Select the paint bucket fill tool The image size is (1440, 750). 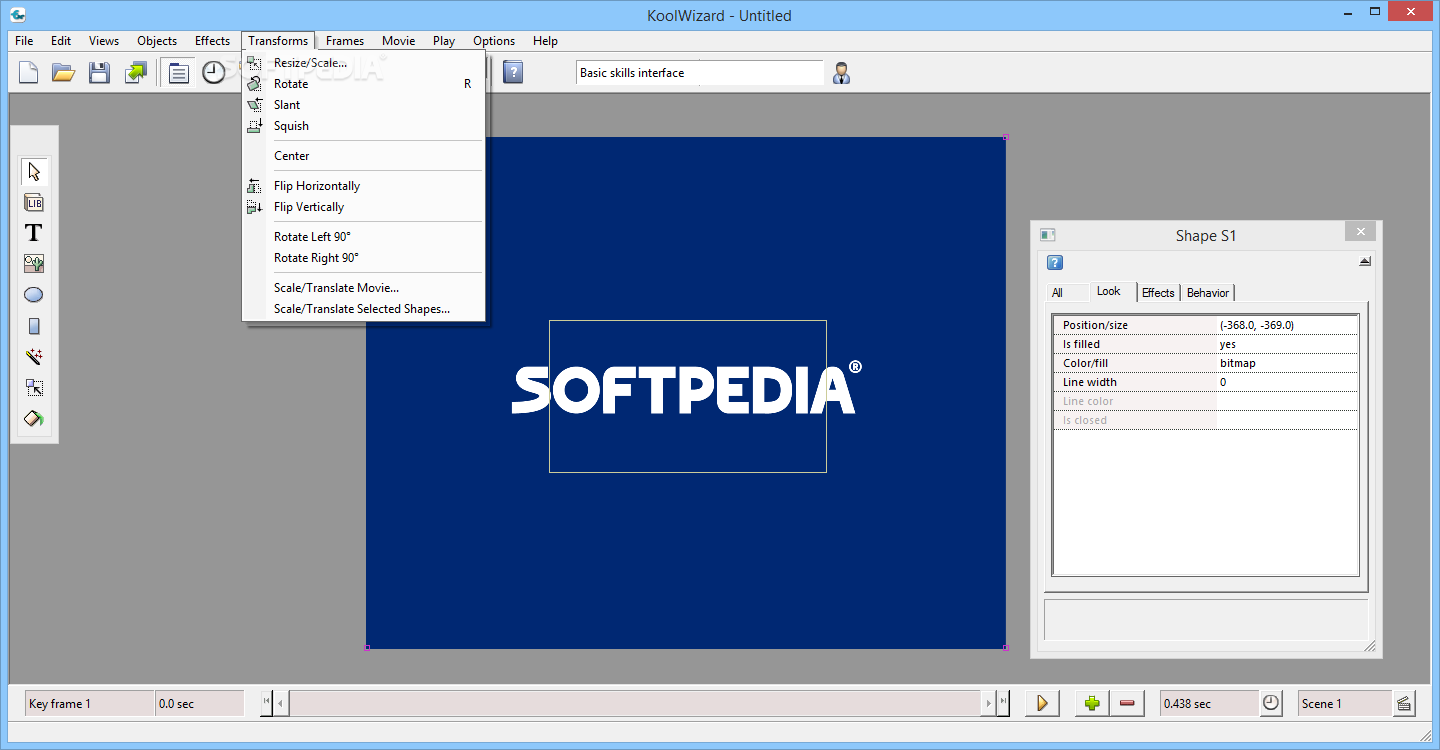(34, 419)
